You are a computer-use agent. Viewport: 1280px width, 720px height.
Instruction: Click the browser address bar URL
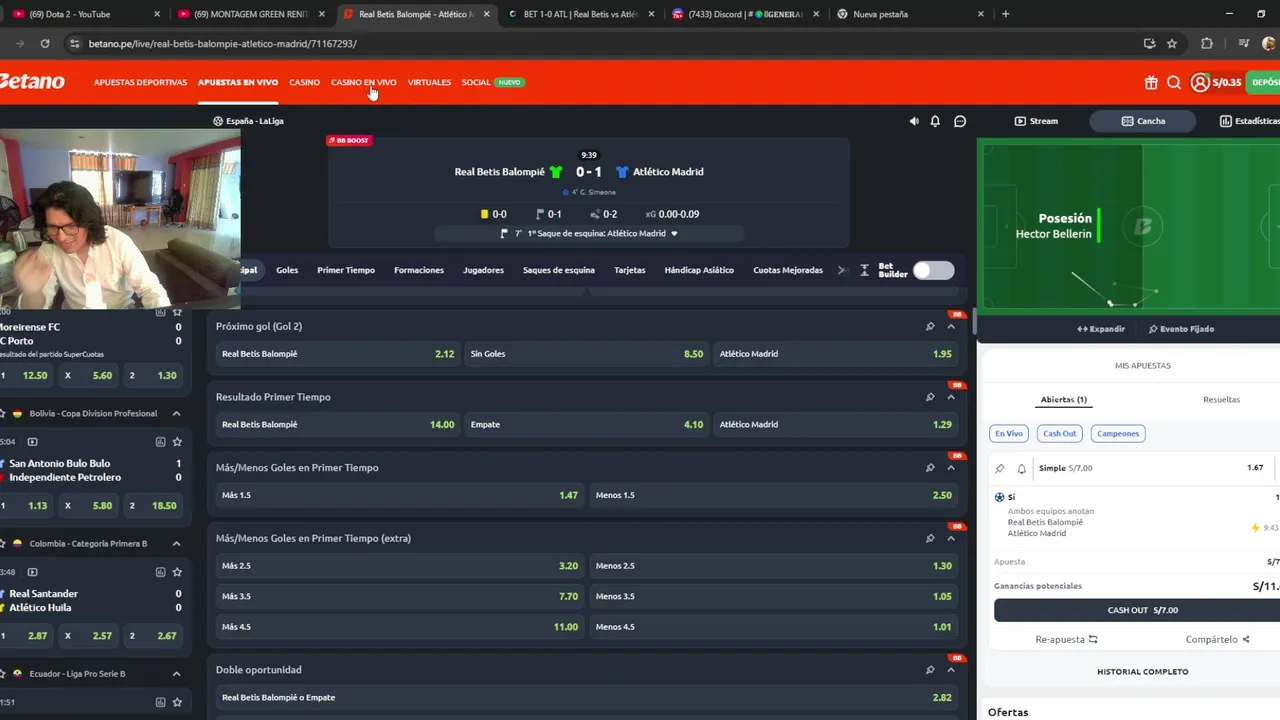[x=222, y=44]
